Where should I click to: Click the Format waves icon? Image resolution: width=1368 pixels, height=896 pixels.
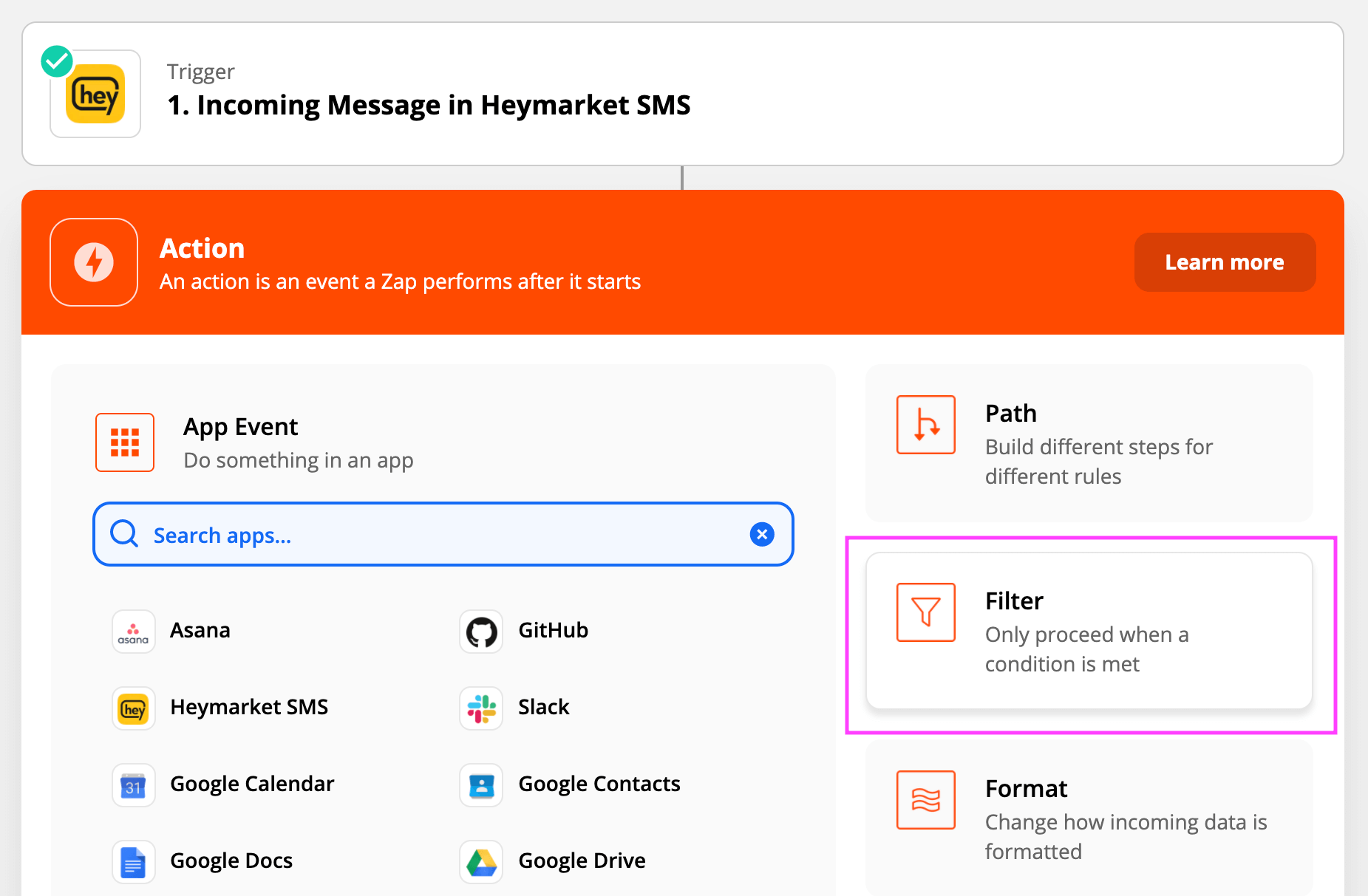pos(926,800)
